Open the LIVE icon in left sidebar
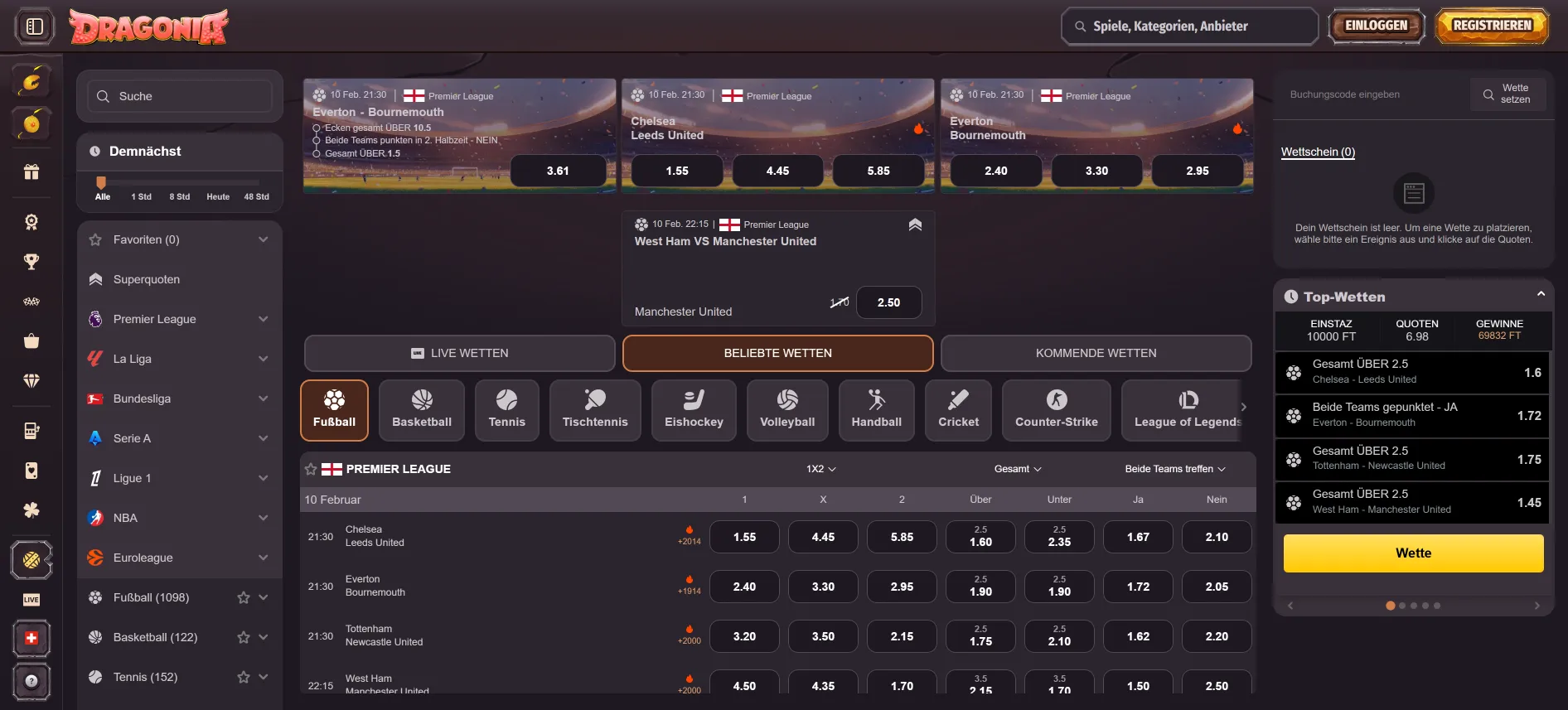The image size is (1568, 710). (x=31, y=600)
